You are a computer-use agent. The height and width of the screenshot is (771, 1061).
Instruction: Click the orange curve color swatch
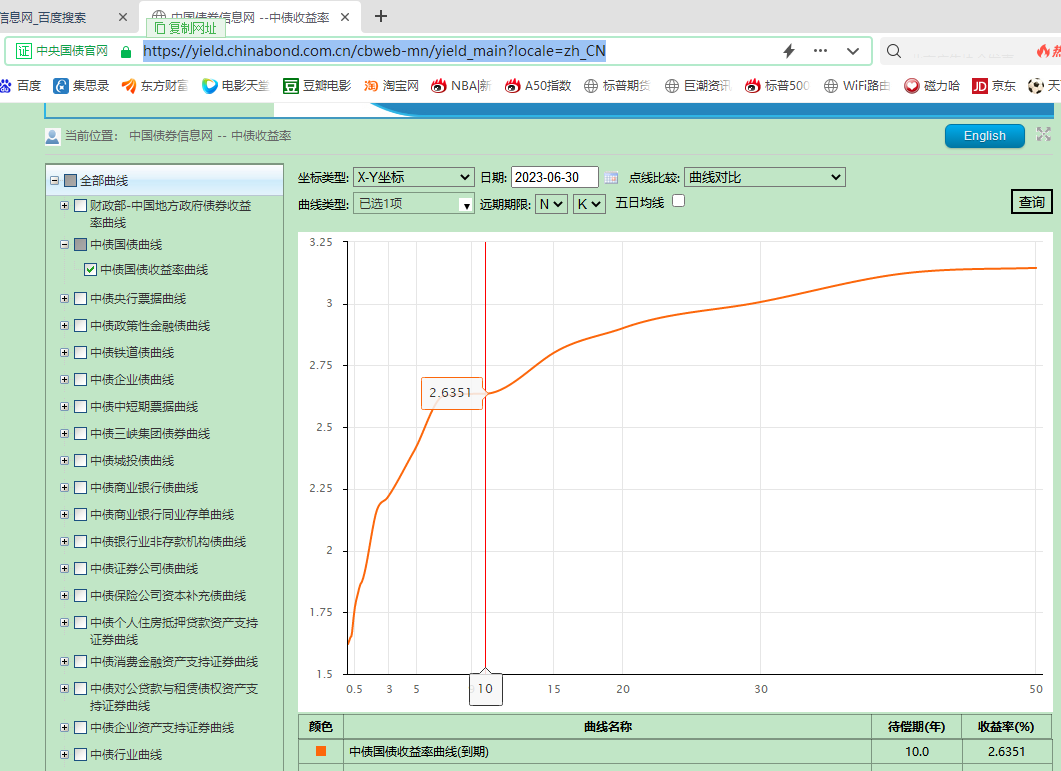click(x=321, y=751)
